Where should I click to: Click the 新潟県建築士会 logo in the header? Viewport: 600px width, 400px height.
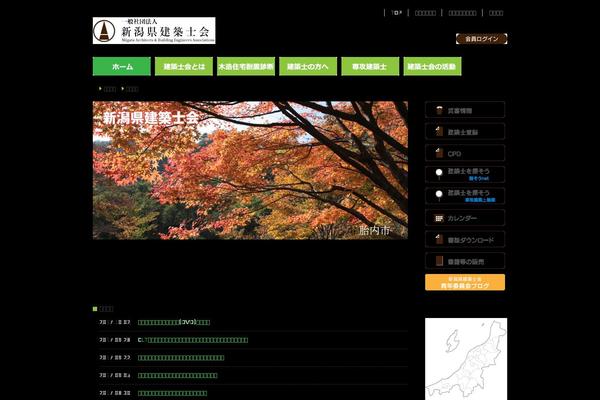click(154, 31)
